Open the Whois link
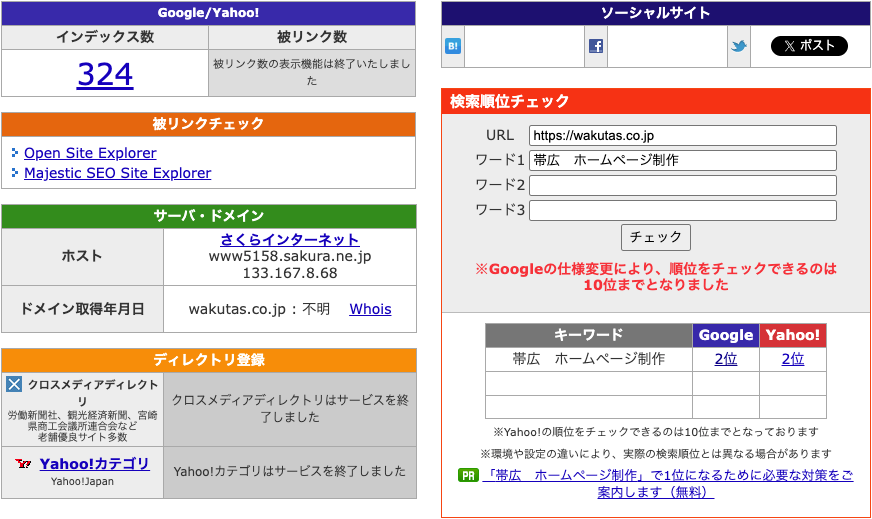Image resolution: width=872 pixels, height=519 pixels. click(370, 309)
